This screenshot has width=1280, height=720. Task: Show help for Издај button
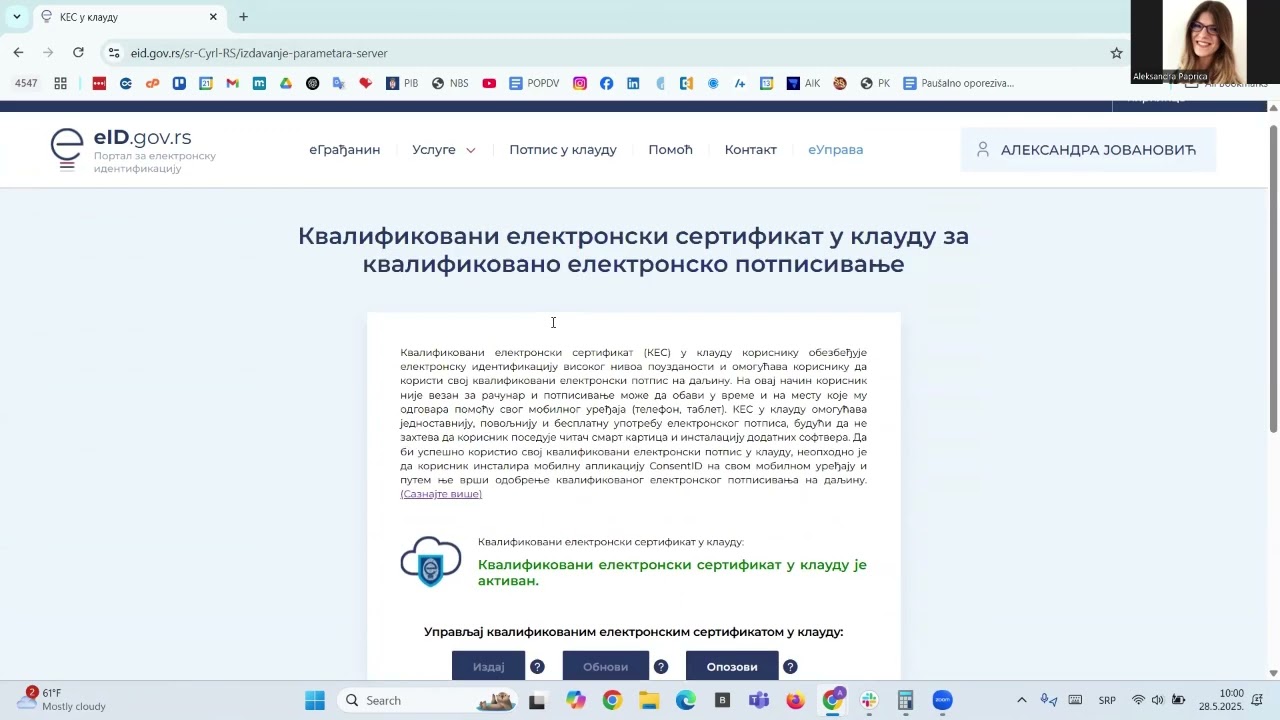pyautogui.click(x=537, y=667)
